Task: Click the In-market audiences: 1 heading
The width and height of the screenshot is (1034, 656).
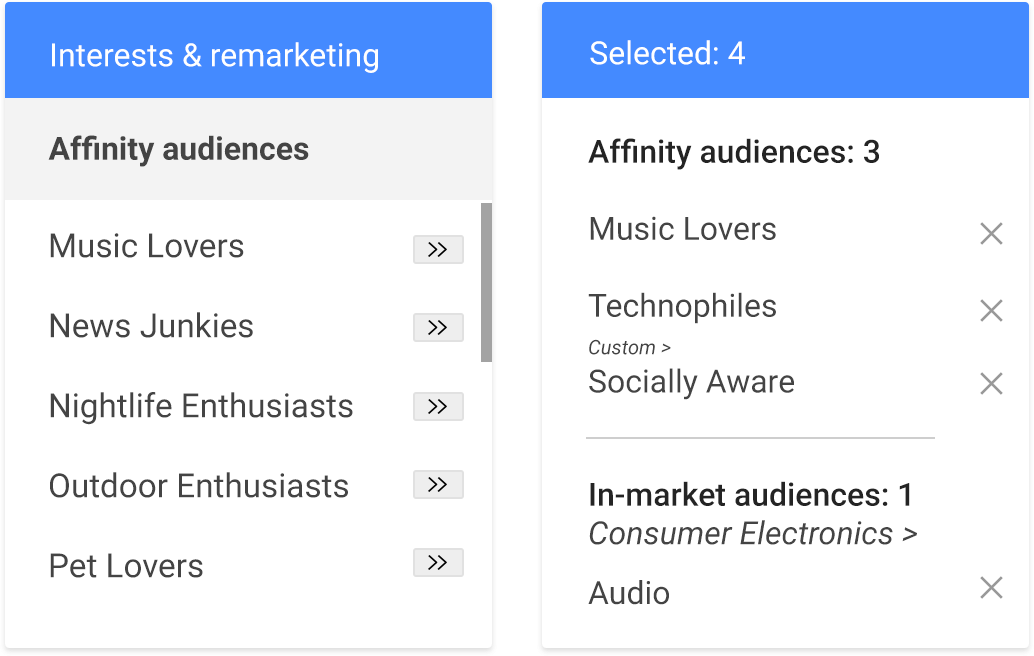Action: click(x=750, y=495)
